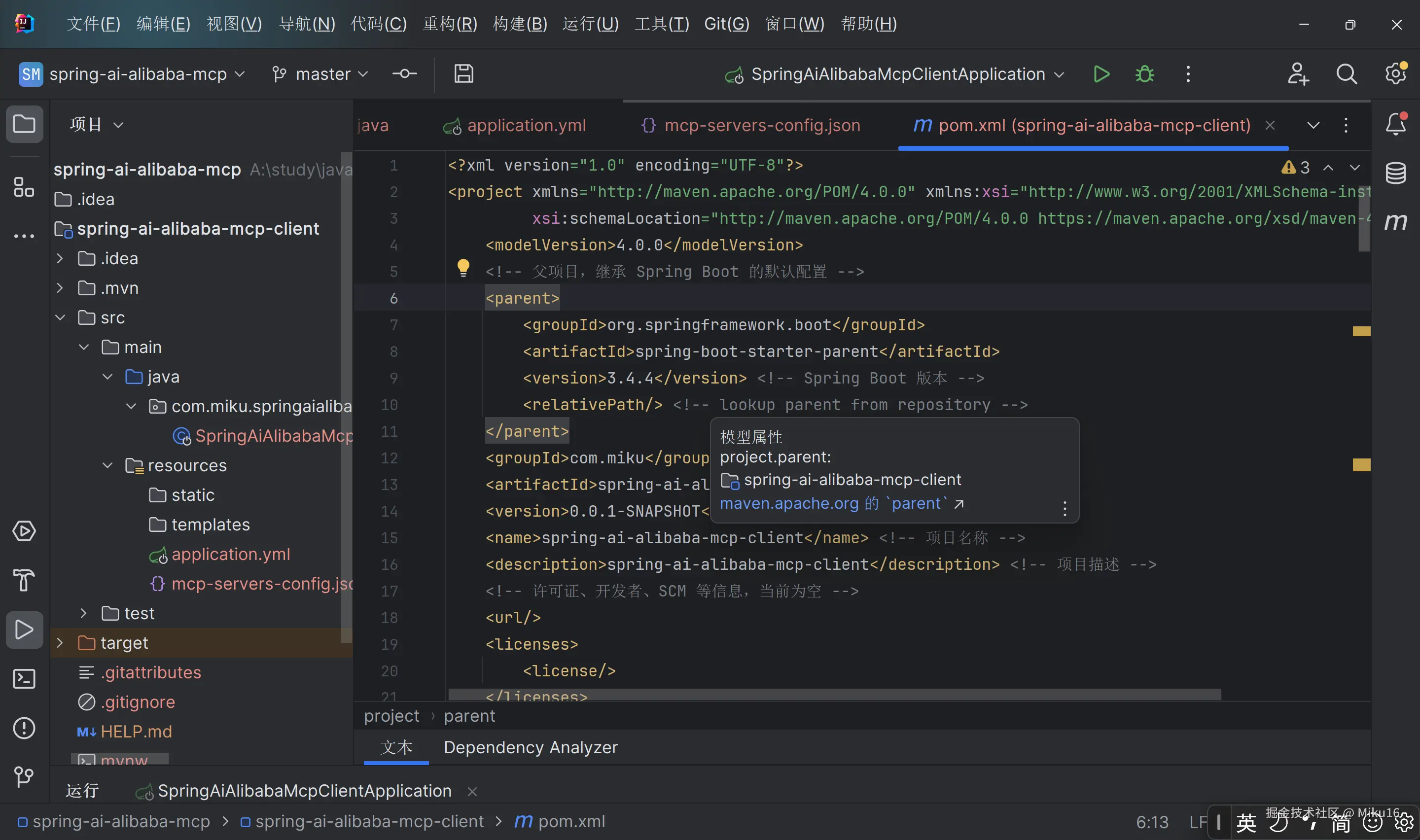Switch to mcp-servers-config.json tab
Screen dimensions: 1420x840
pyautogui.click(x=750, y=125)
